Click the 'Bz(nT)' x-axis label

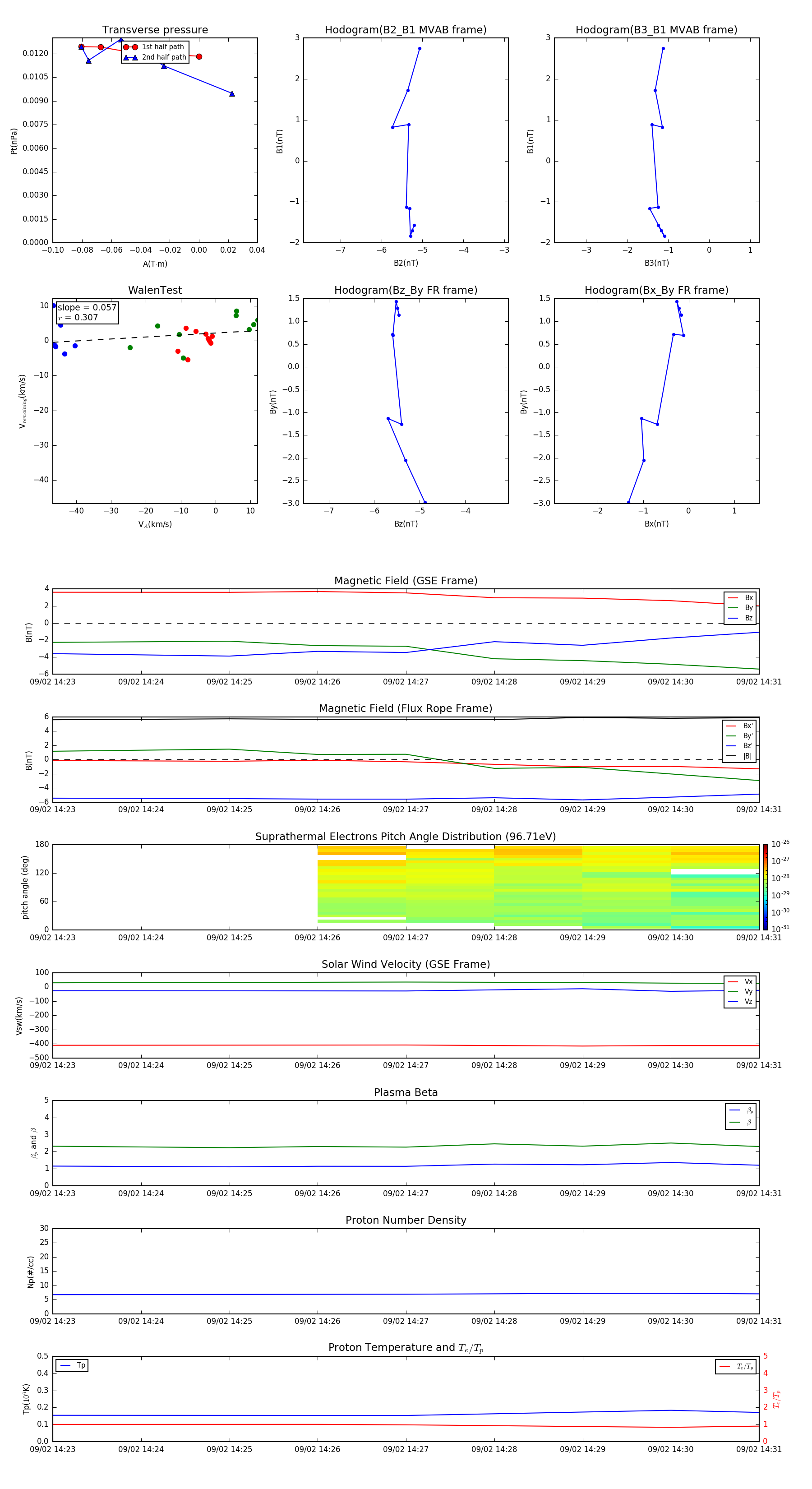[x=406, y=524]
